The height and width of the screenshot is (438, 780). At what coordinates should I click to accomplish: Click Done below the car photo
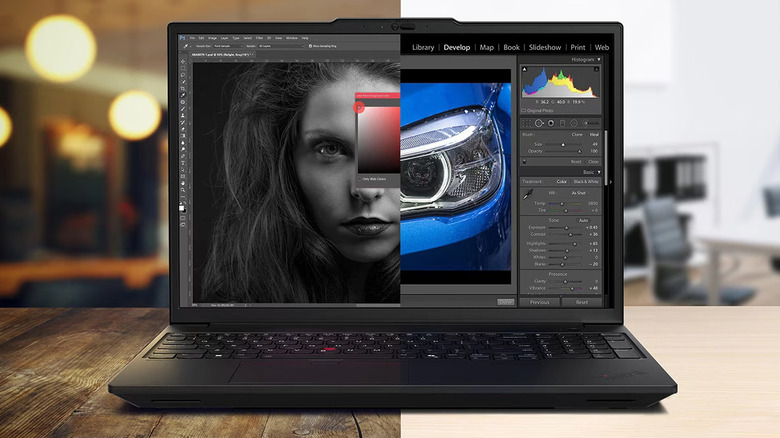(505, 302)
